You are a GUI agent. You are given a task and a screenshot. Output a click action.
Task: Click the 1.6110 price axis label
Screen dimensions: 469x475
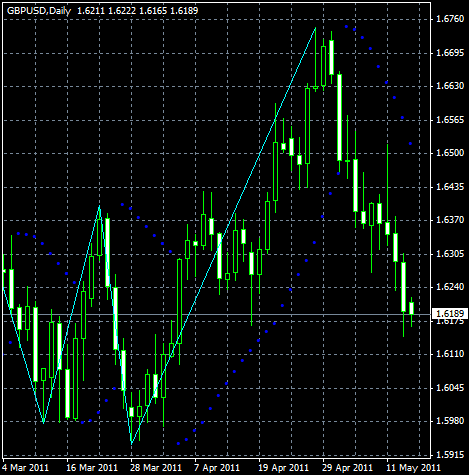[x=450, y=354]
